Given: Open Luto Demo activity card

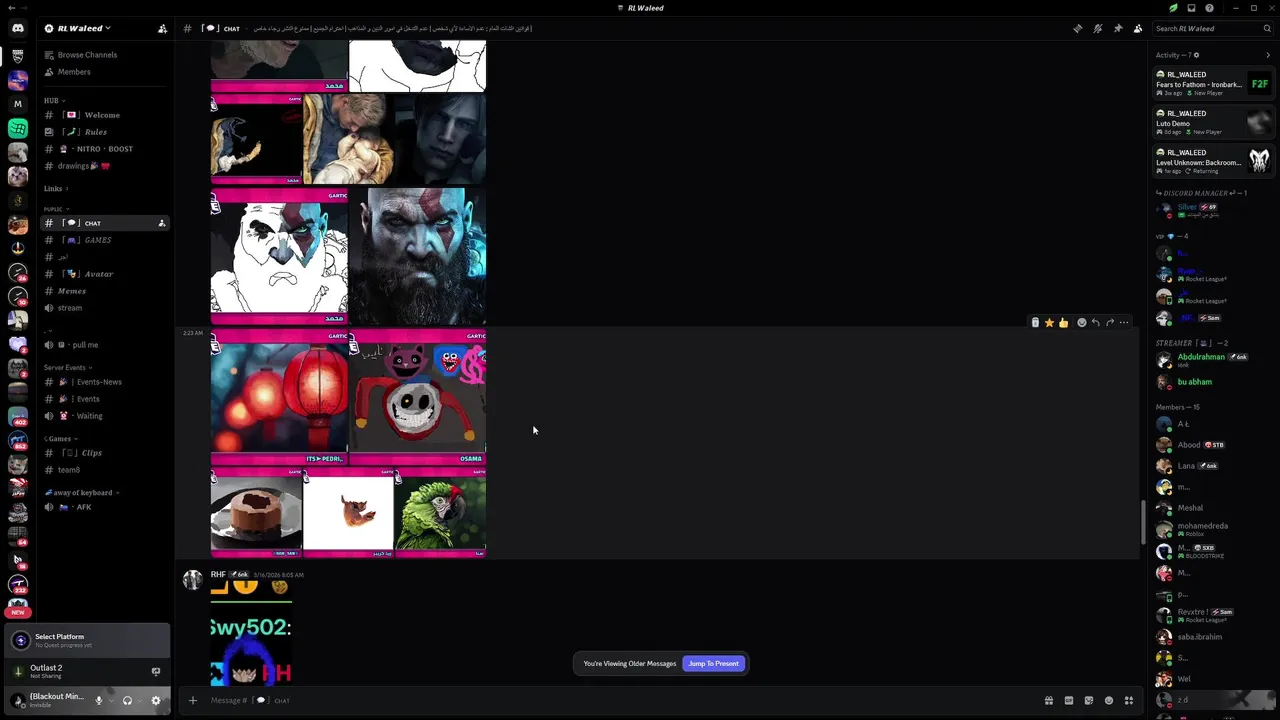Looking at the screenshot, I should point(1212,123).
